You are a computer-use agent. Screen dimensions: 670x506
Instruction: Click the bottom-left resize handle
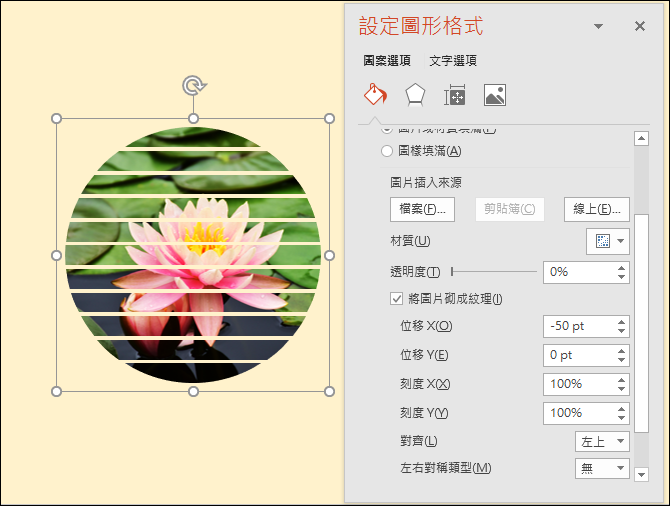coord(56,391)
